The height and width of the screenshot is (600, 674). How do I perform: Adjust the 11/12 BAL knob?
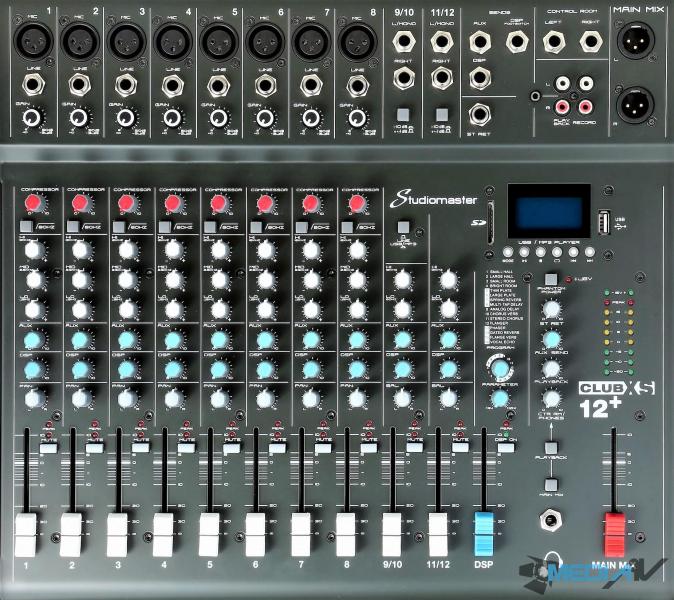point(448,398)
